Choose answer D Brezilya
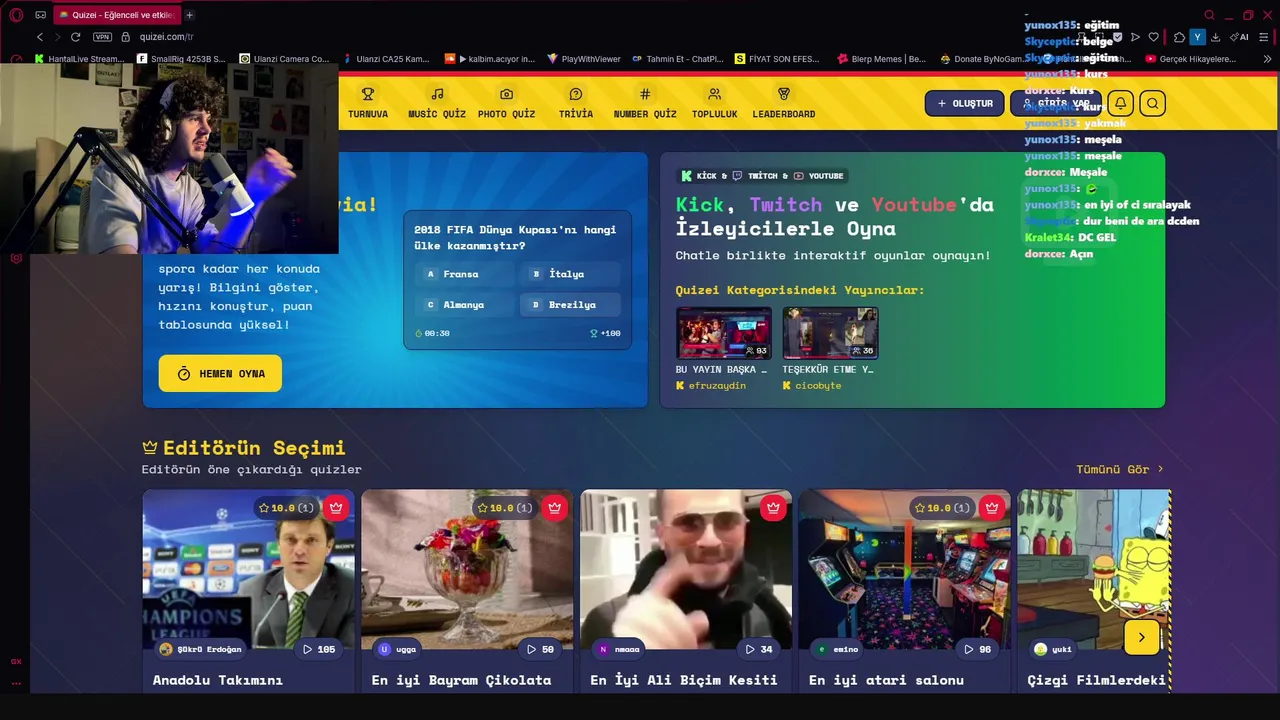Screen dimensions: 1280x720 click(x=570, y=305)
